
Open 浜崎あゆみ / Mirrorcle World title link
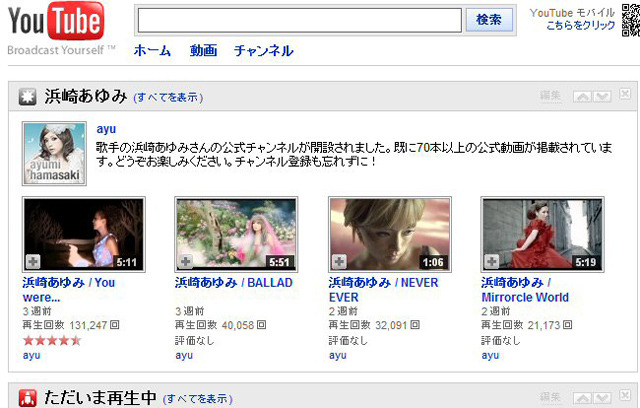coord(525,290)
